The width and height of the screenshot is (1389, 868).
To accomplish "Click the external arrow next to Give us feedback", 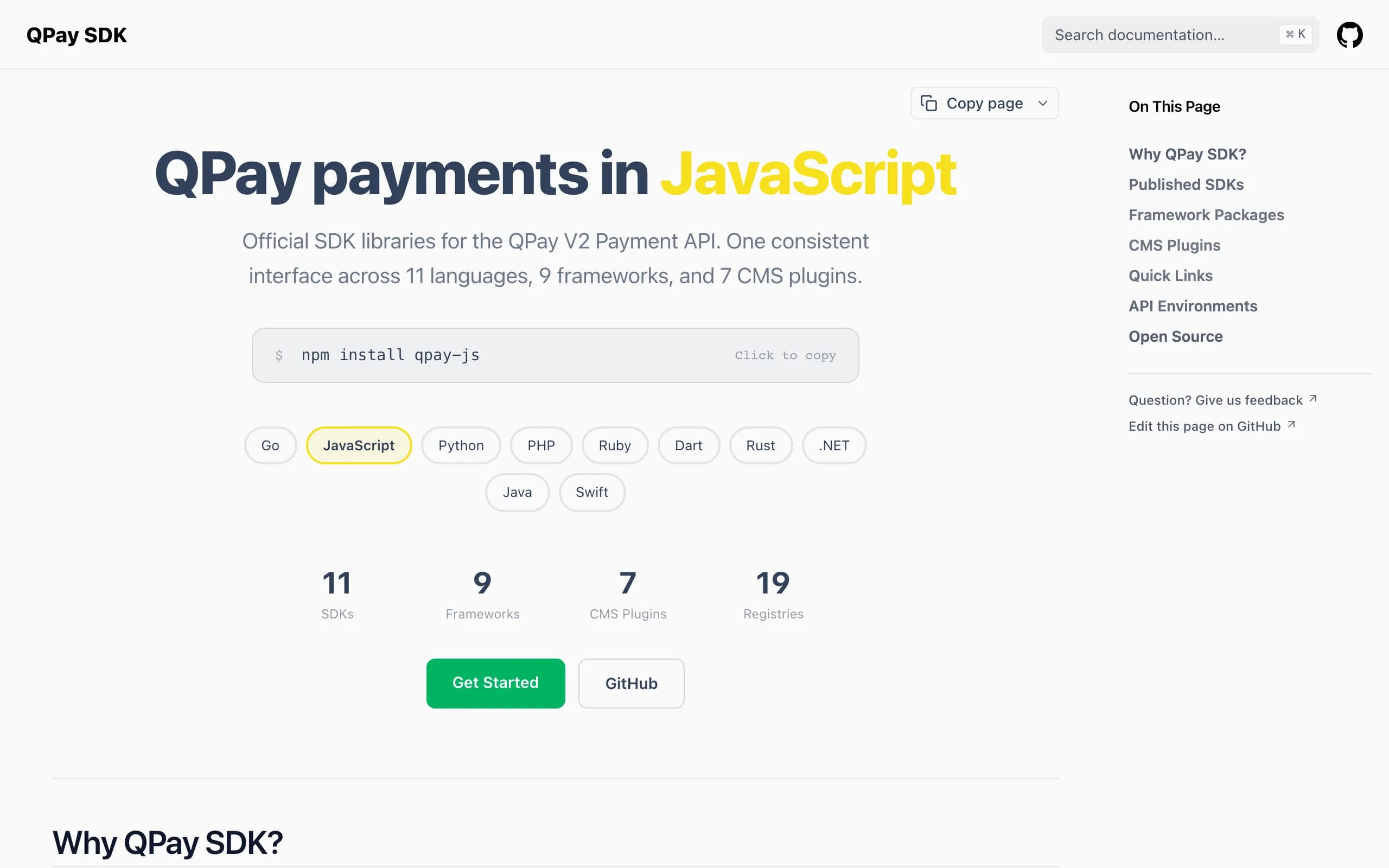I will coord(1313,398).
